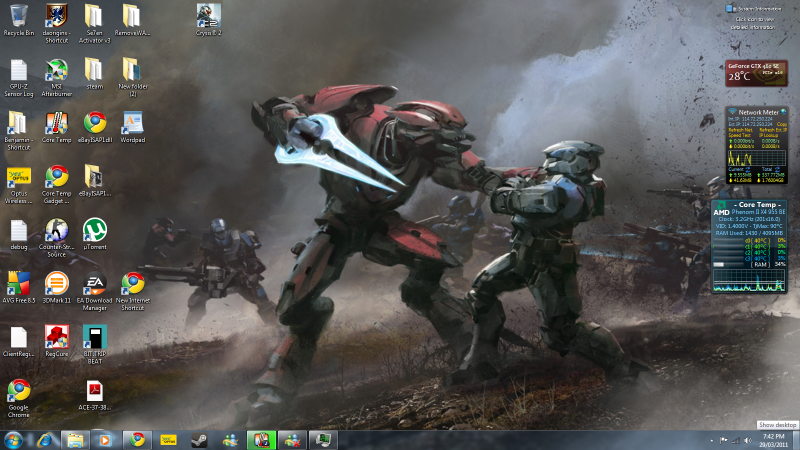Screen dimensions: 800x450
Task: Open the volume speaker tray icon
Action: tap(747, 440)
